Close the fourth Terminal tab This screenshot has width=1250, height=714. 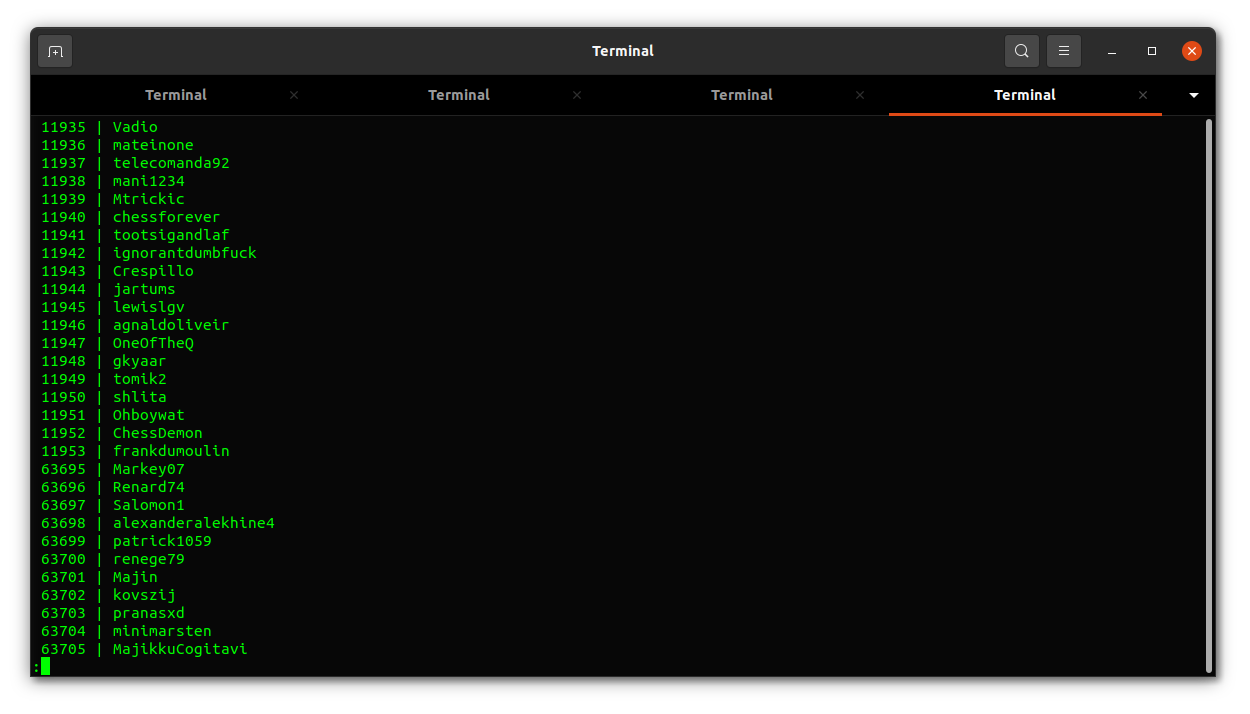tap(1143, 95)
